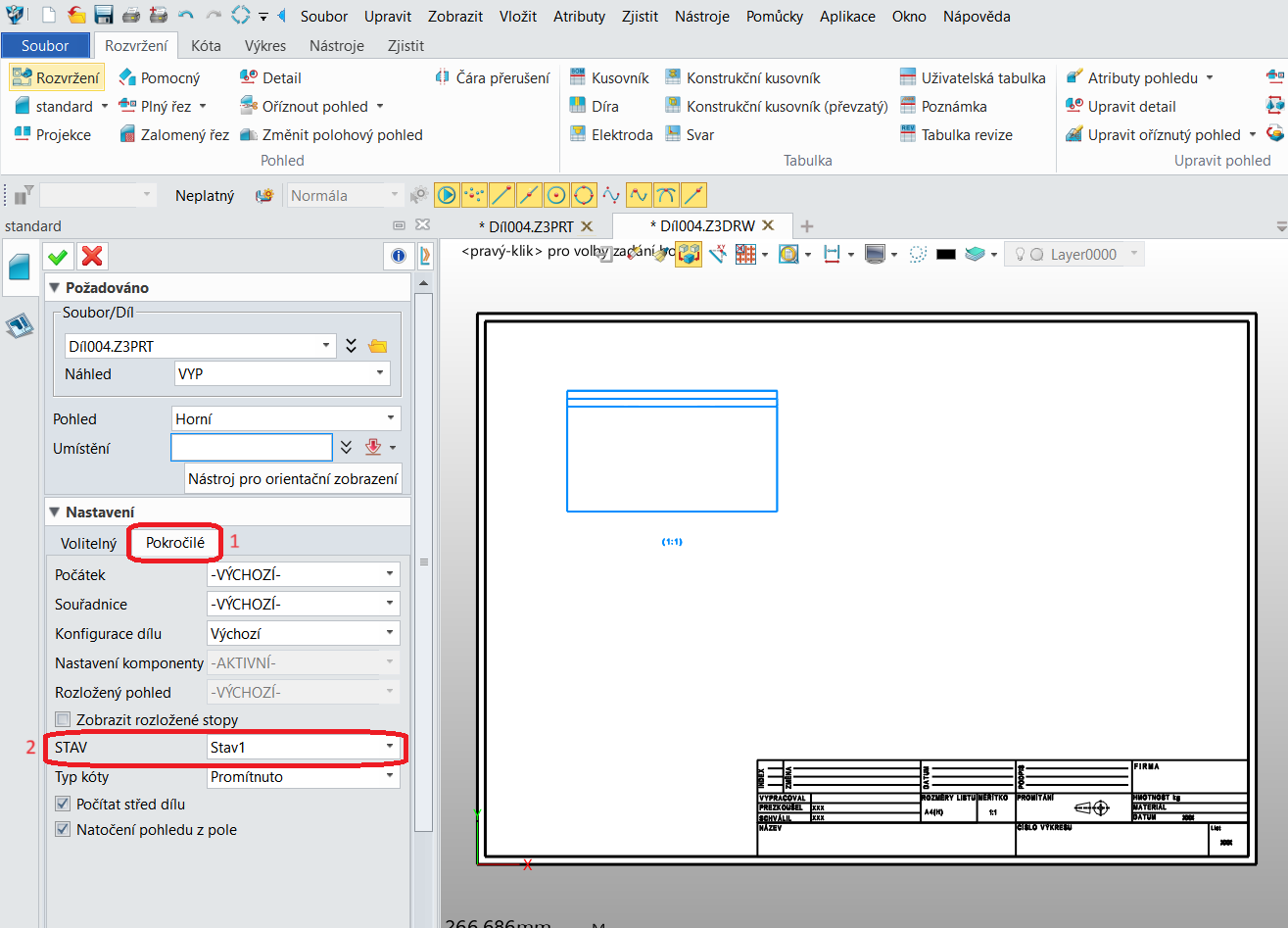
Task: Click the Pomocný view tool
Action: point(159,77)
